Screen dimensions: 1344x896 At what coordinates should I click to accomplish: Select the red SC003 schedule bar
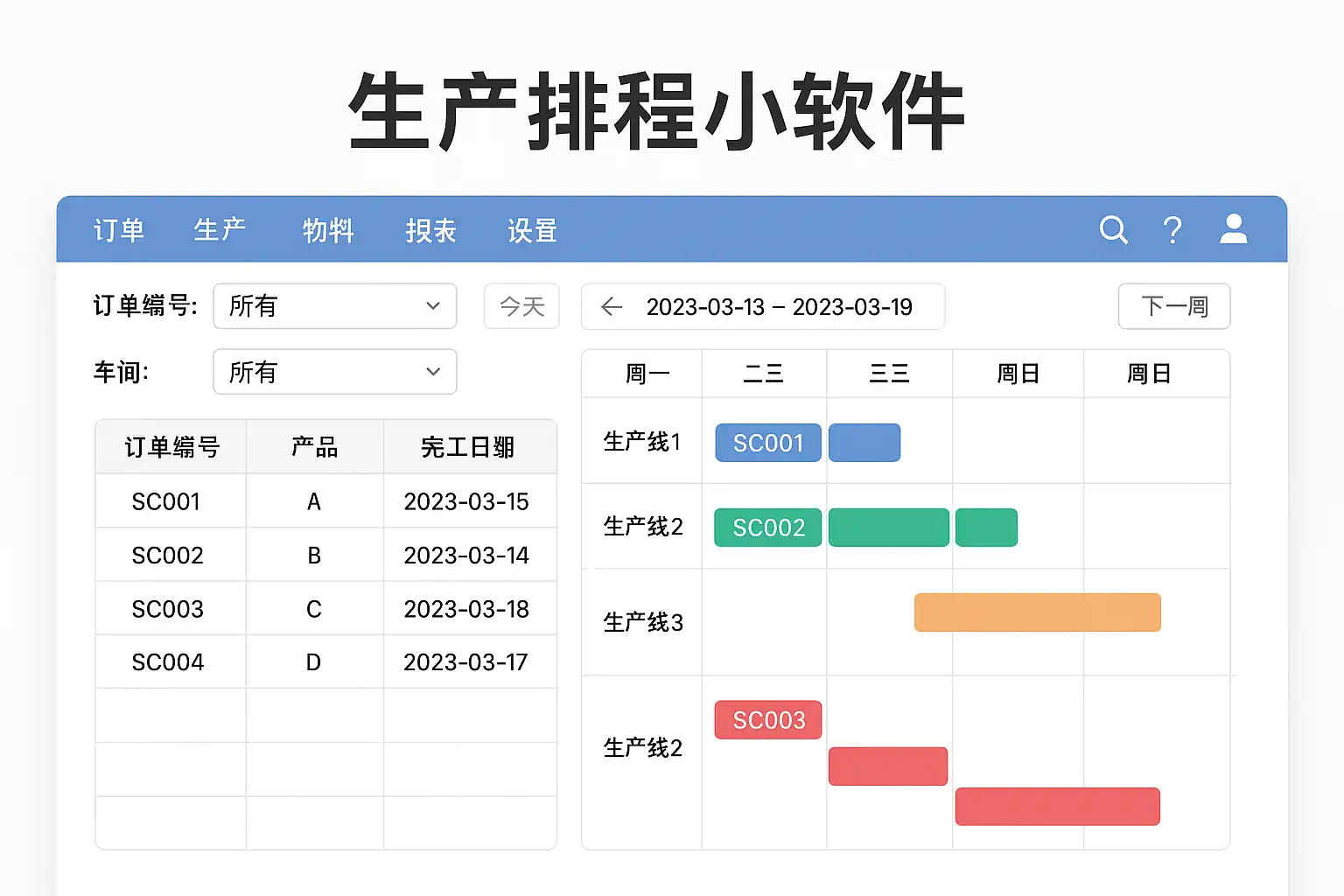[768, 720]
